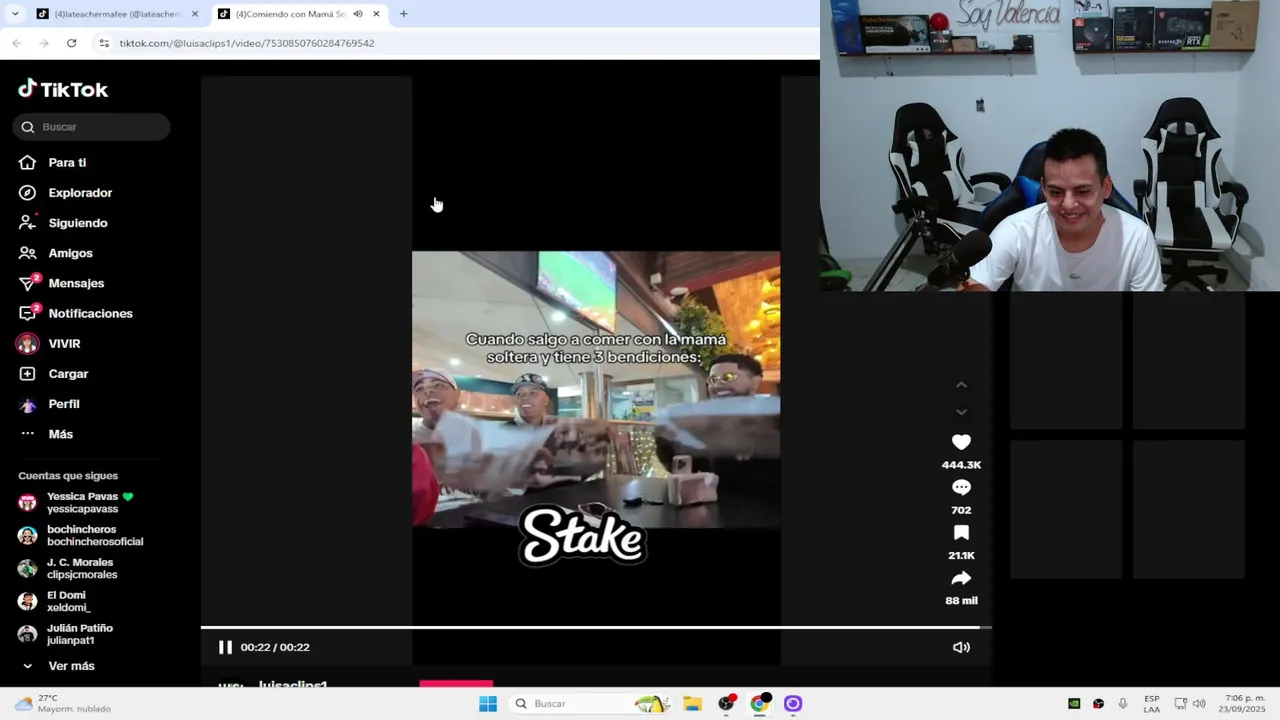This screenshot has width=1280, height=720.
Task: Like the video with heart icon
Action: pos(961,442)
